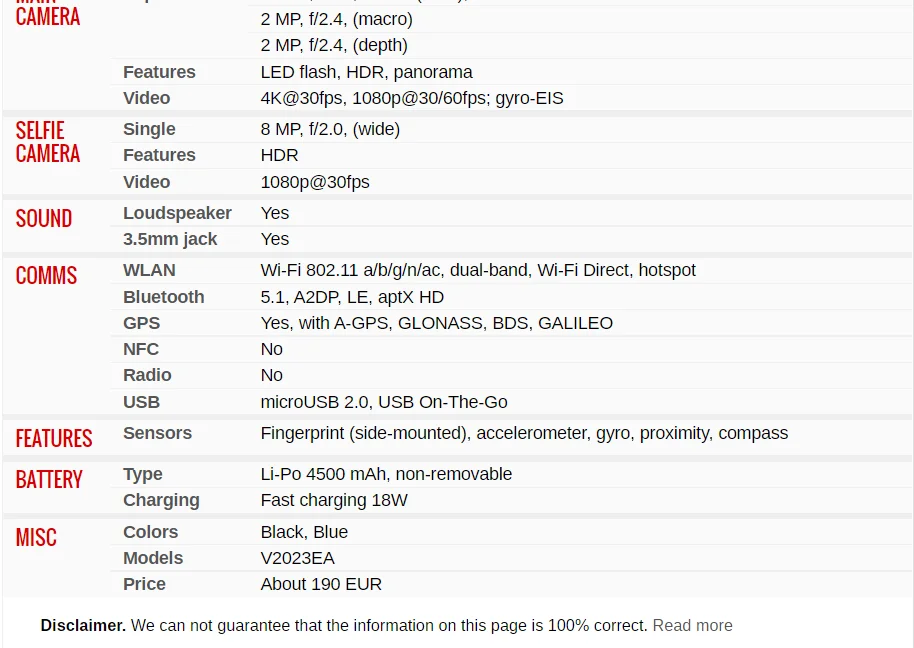Click the Read more disclaimer link

pyautogui.click(x=692, y=625)
